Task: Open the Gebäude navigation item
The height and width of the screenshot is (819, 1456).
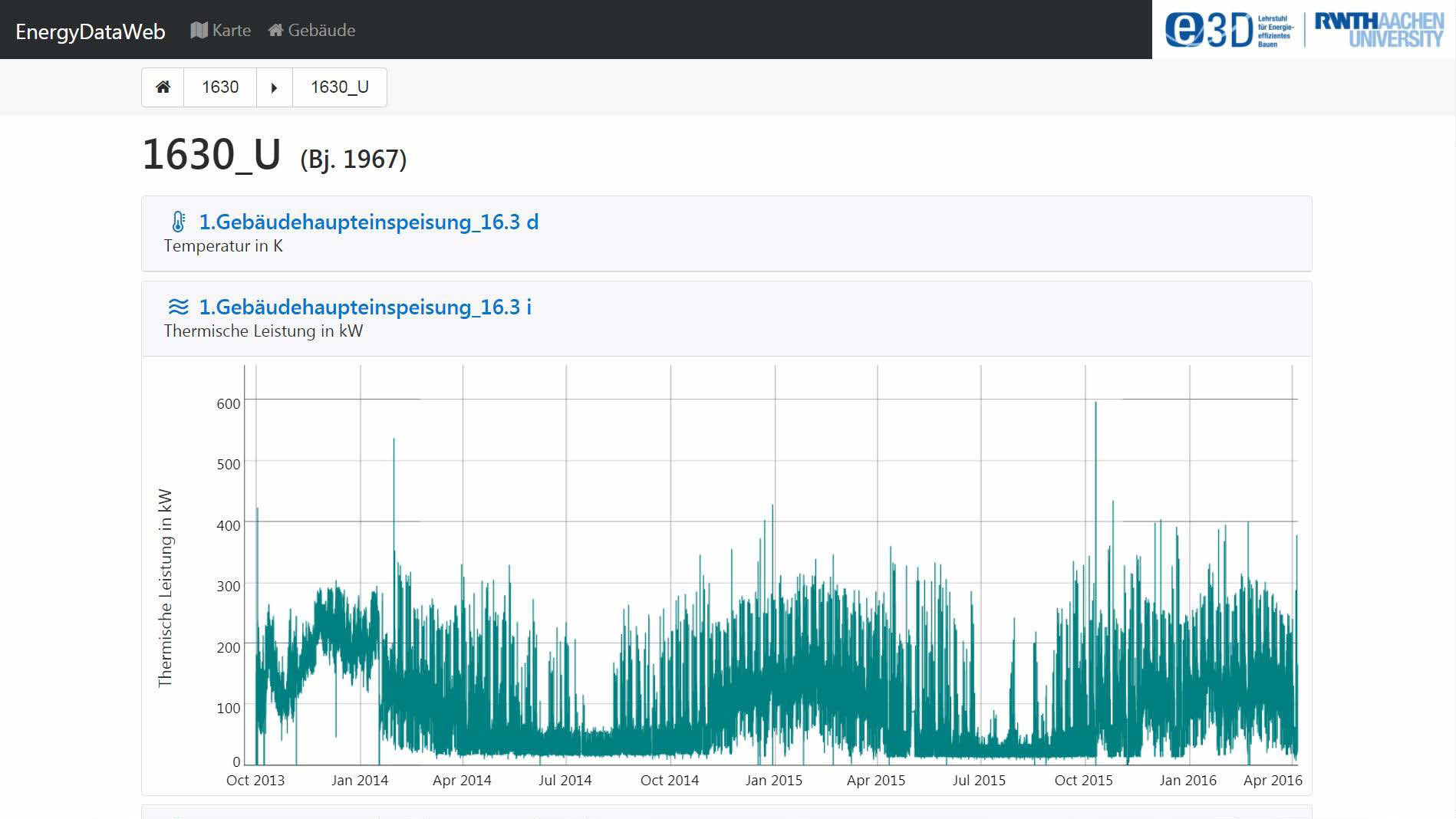Action: [311, 30]
